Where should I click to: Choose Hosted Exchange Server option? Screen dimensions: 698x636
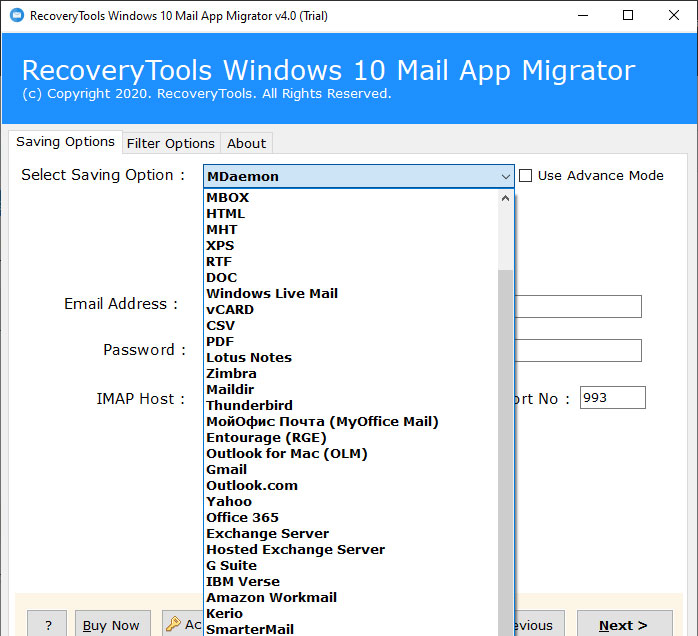pyautogui.click(x=351, y=550)
